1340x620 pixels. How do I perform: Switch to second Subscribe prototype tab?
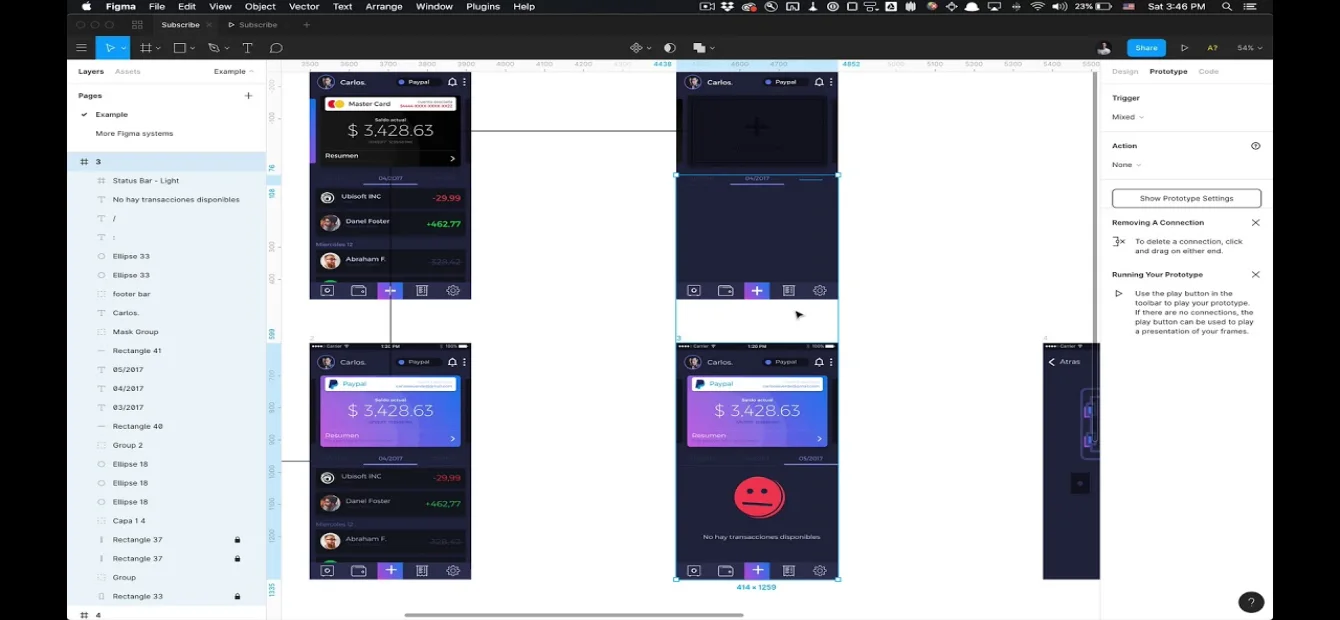(x=253, y=24)
